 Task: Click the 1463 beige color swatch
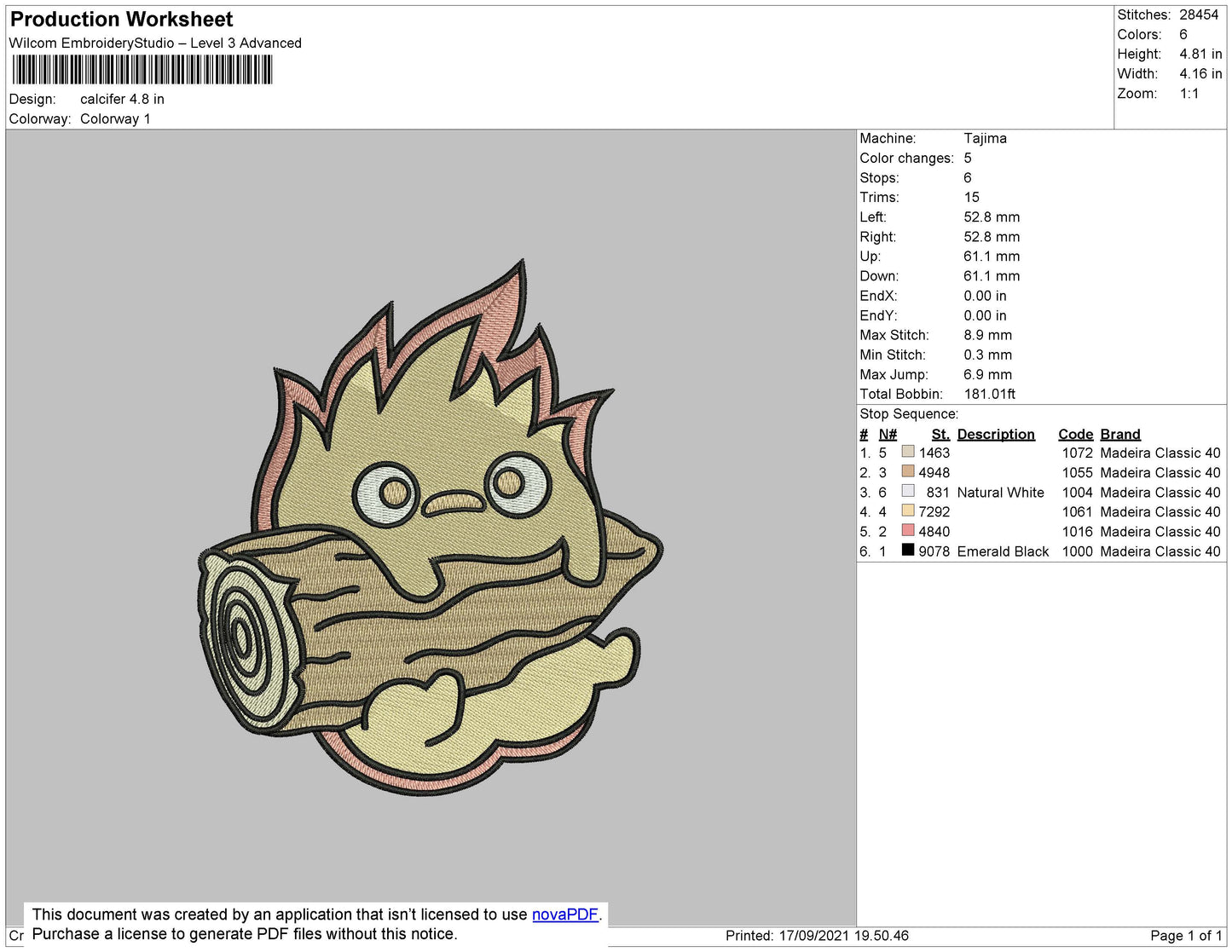click(x=908, y=452)
